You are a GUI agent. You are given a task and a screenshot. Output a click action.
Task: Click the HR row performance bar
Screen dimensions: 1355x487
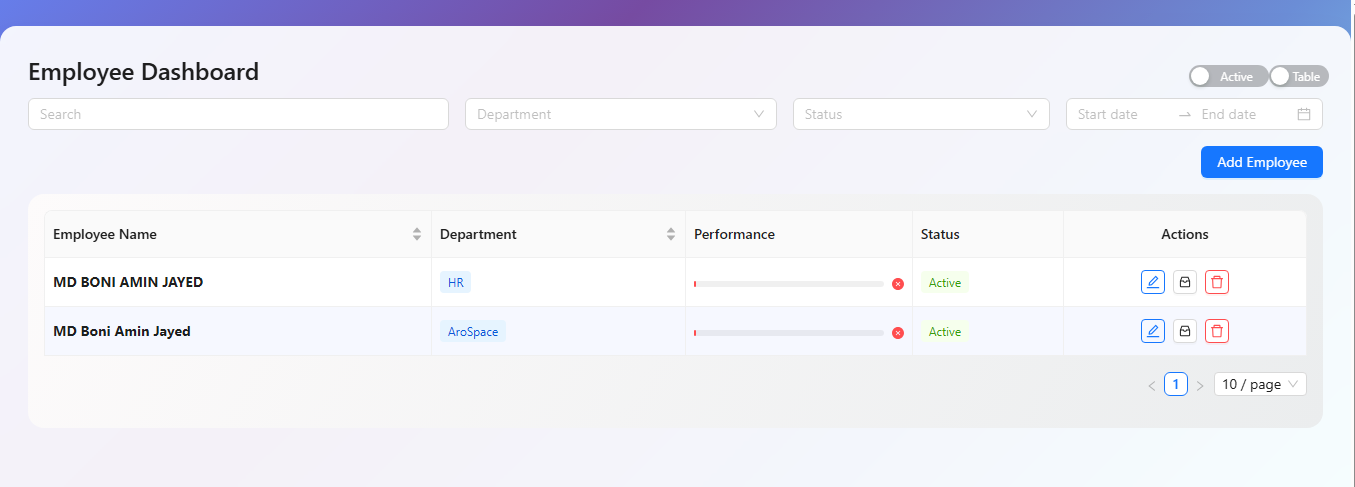788,284
